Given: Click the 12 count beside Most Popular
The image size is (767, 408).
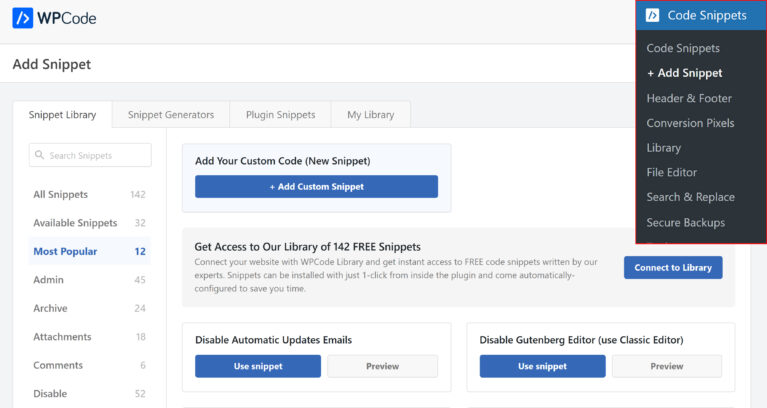Looking at the screenshot, I should 140,251.
